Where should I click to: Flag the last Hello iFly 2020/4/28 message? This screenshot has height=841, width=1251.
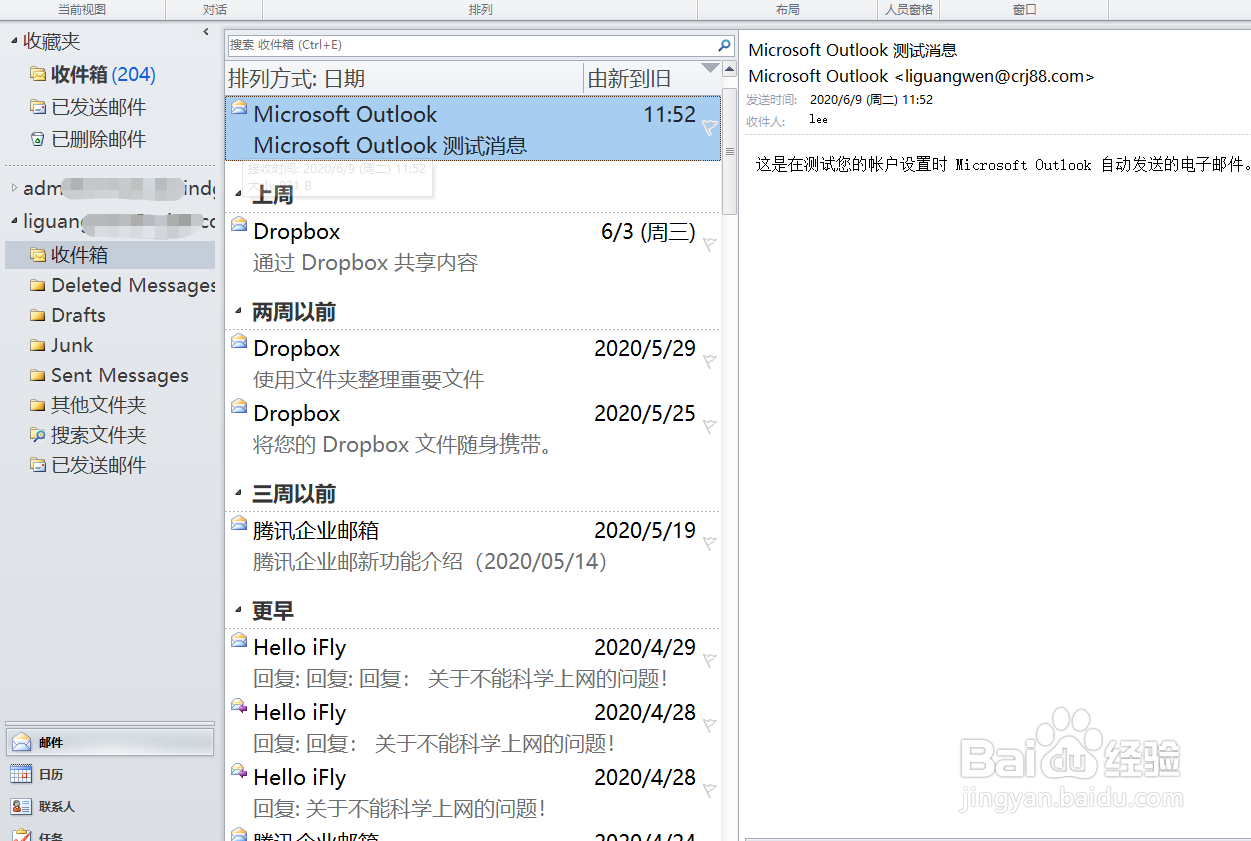pyautogui.click(x=709, y=790)
